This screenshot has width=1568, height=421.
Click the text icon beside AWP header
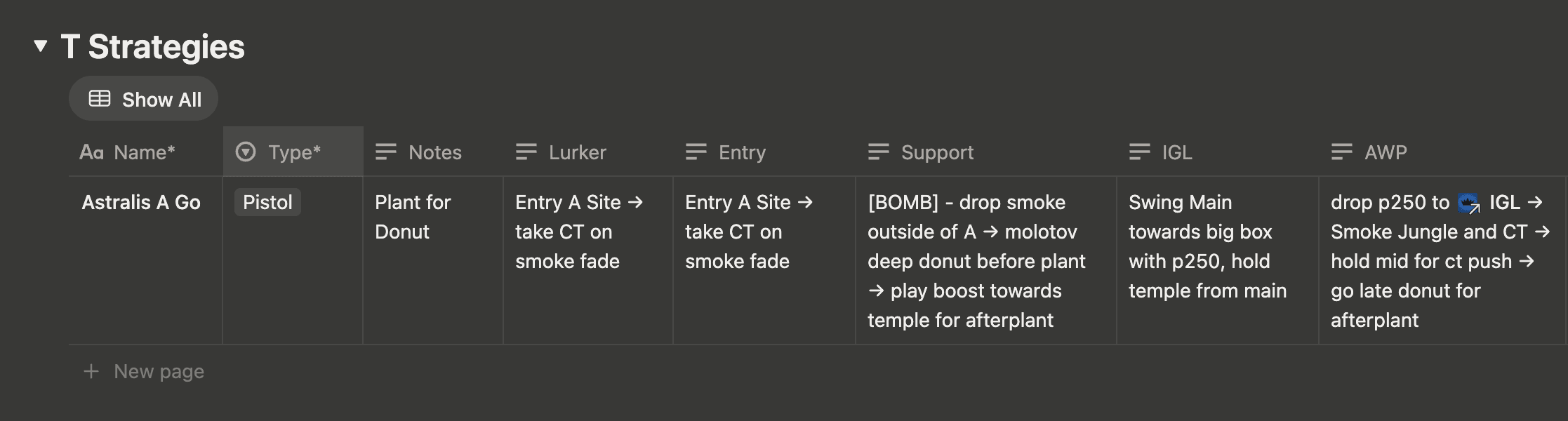pyautogui.click(x=1342, y=152)
